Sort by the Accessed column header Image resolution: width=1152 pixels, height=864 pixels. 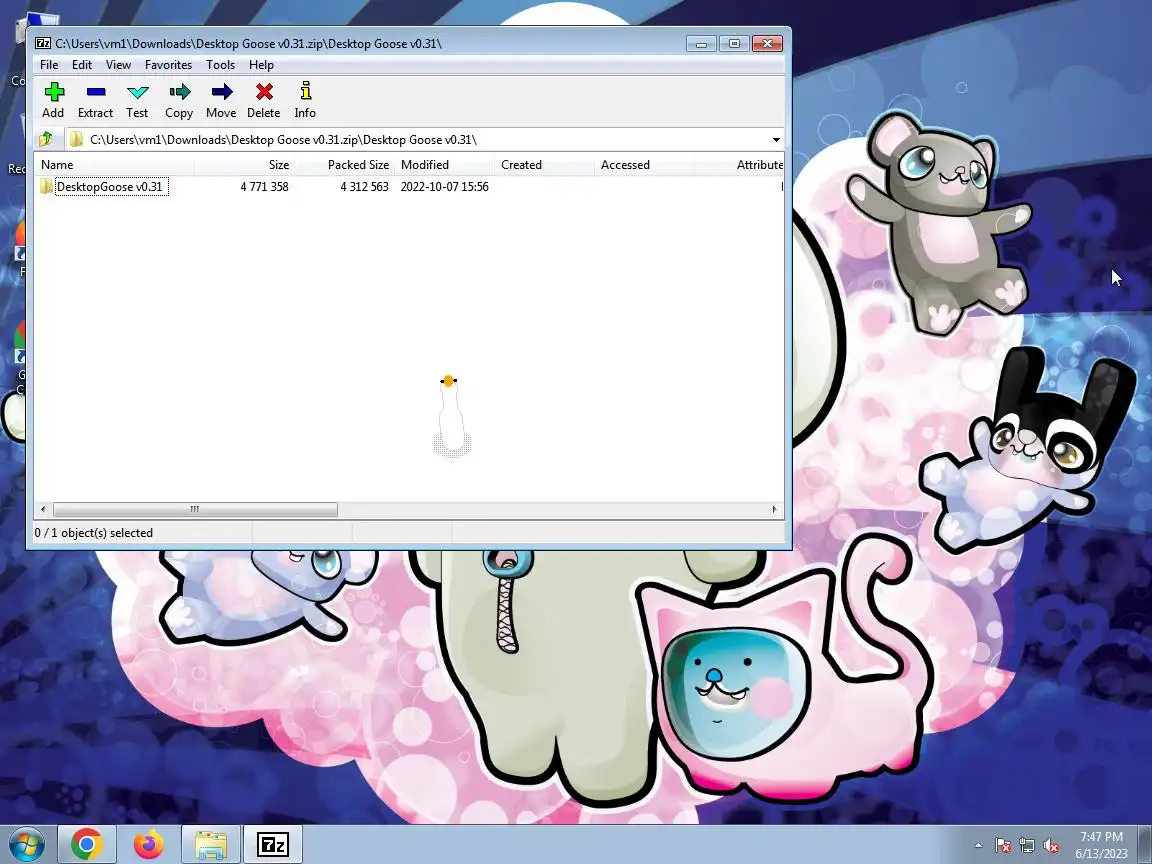point(644,165)
